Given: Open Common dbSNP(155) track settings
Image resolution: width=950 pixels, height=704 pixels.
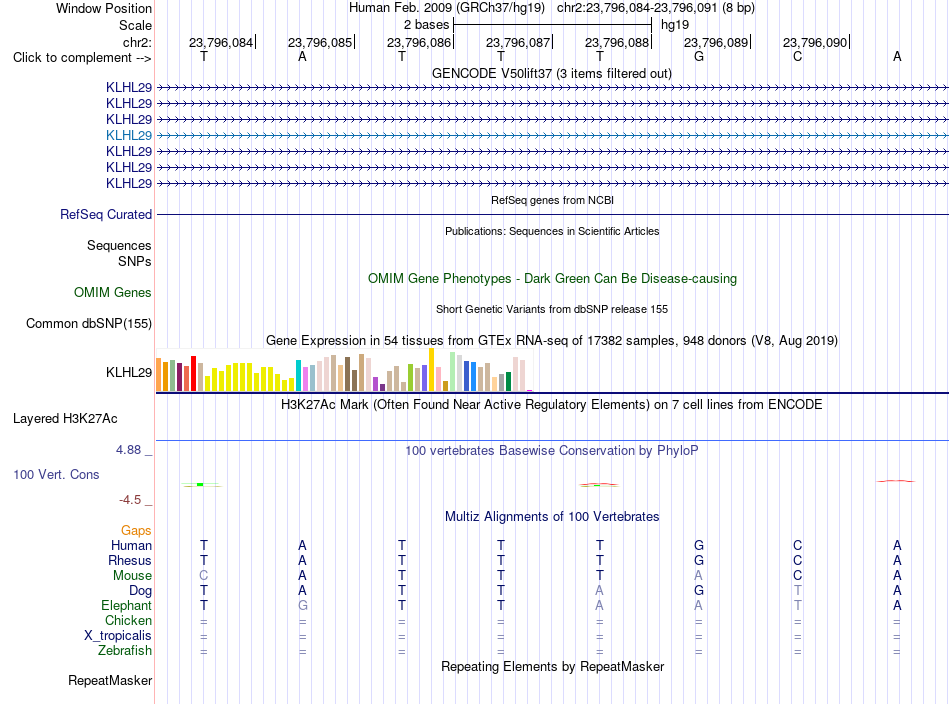Looking at the screenshot, I should [88, 324].
